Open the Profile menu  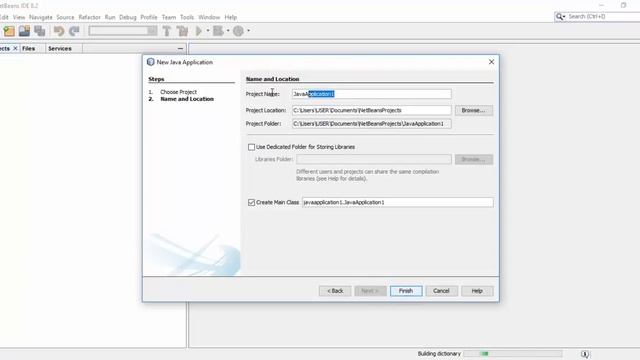tap(149, 17)
